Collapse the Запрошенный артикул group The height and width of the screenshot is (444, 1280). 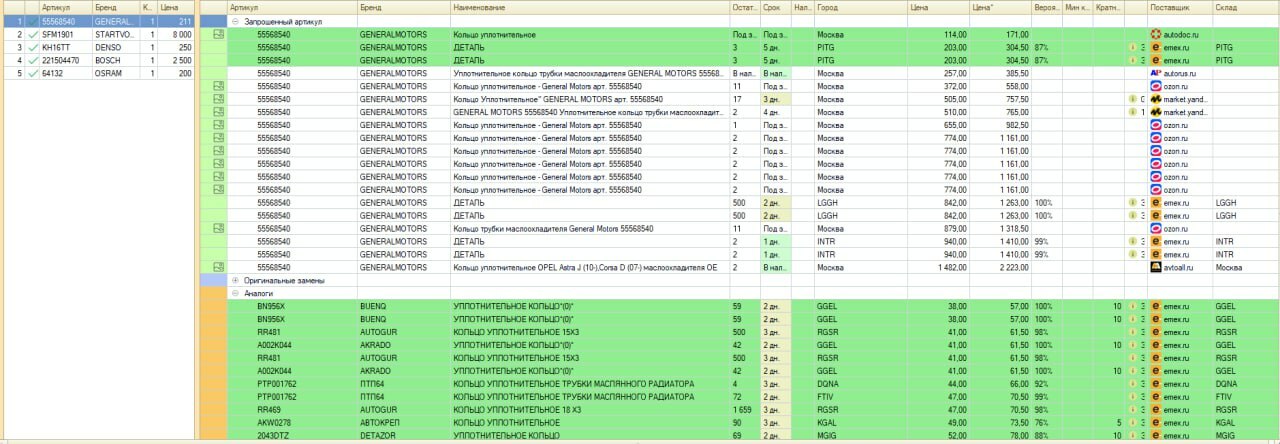click(235, 21)
